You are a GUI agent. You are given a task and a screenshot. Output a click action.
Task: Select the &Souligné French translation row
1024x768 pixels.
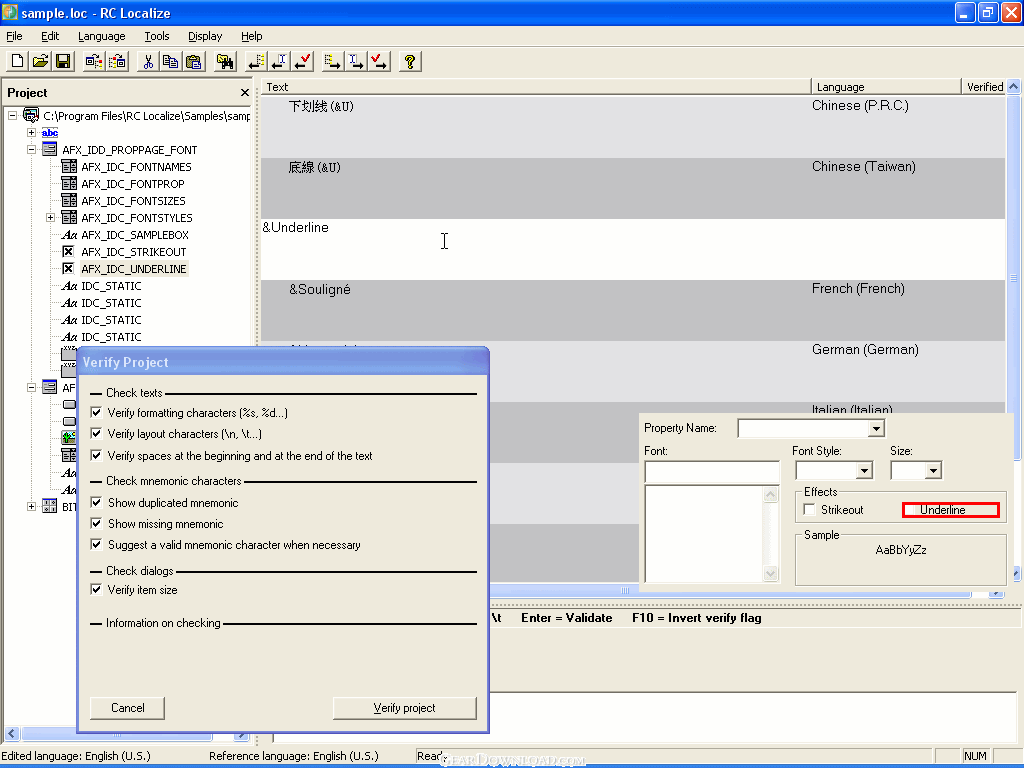[633, 310]
